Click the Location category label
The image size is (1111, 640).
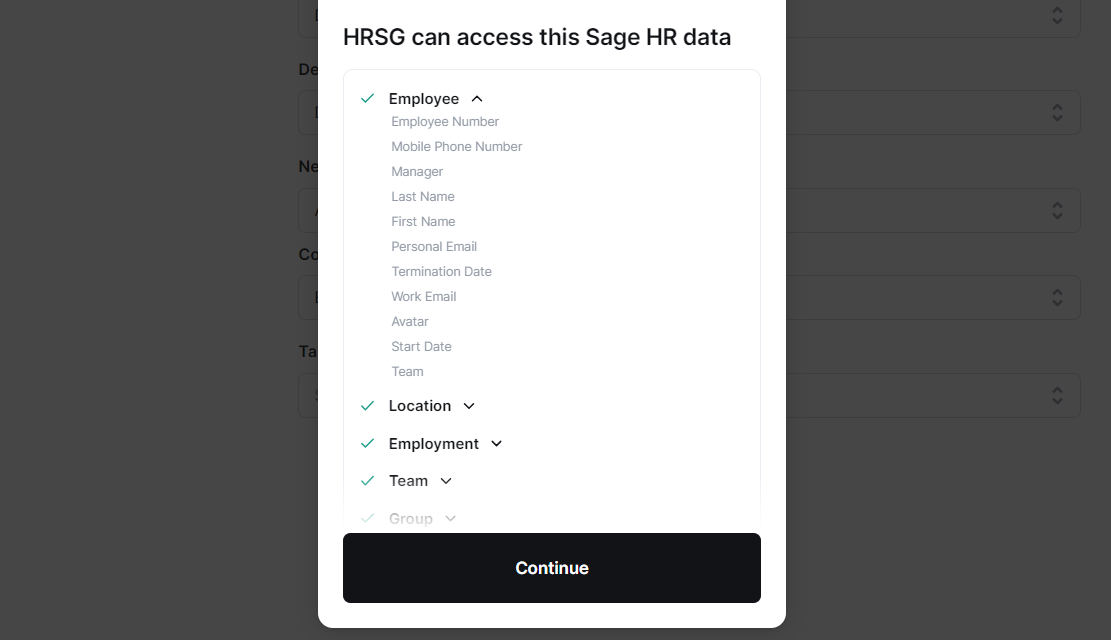tap(420, 406)
